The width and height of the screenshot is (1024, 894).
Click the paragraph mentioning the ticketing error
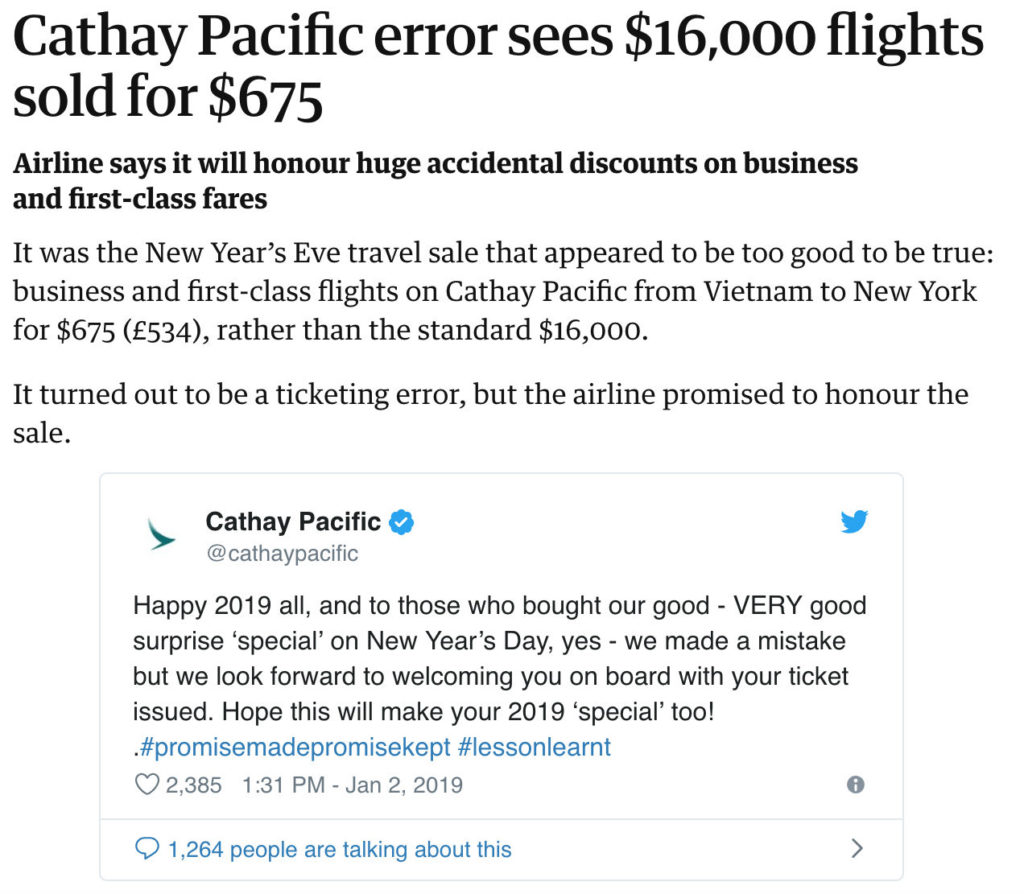coord(490,413)
